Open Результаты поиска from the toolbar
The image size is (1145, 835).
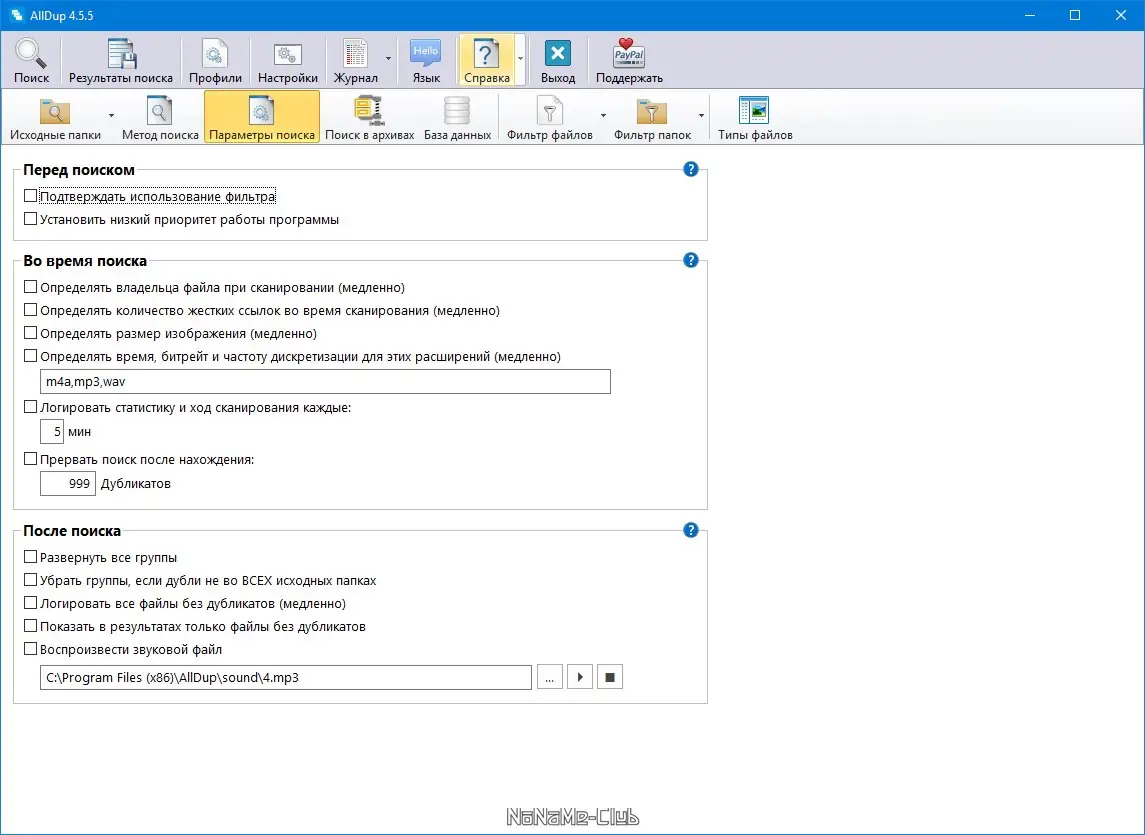point(120,60)
